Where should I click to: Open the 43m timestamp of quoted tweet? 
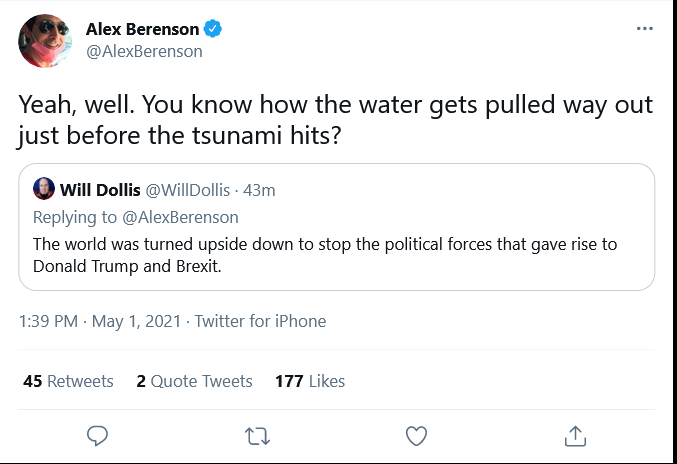[x=259, y=190]
